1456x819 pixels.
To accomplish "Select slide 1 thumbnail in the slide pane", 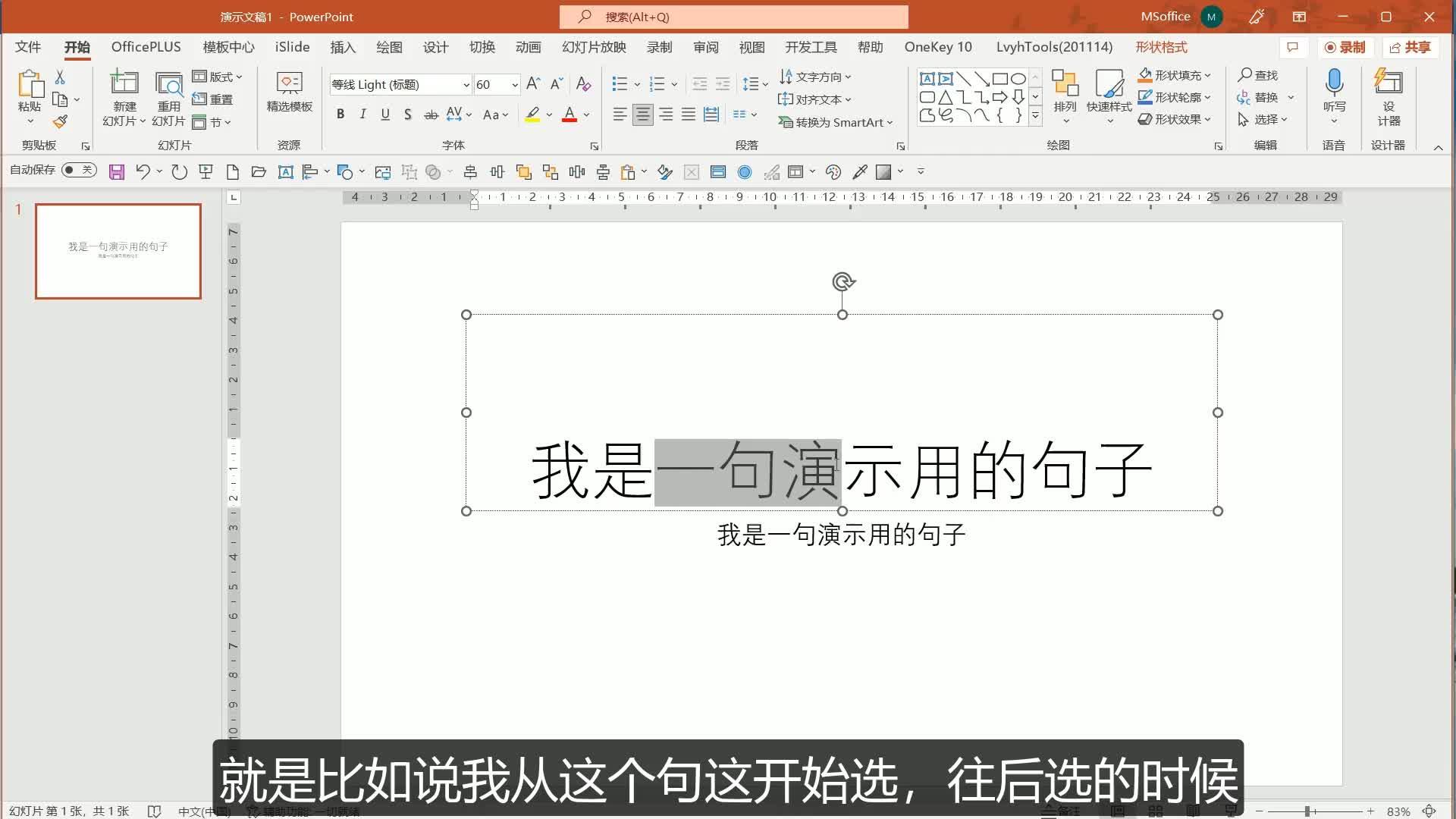I will coord(118,251).
